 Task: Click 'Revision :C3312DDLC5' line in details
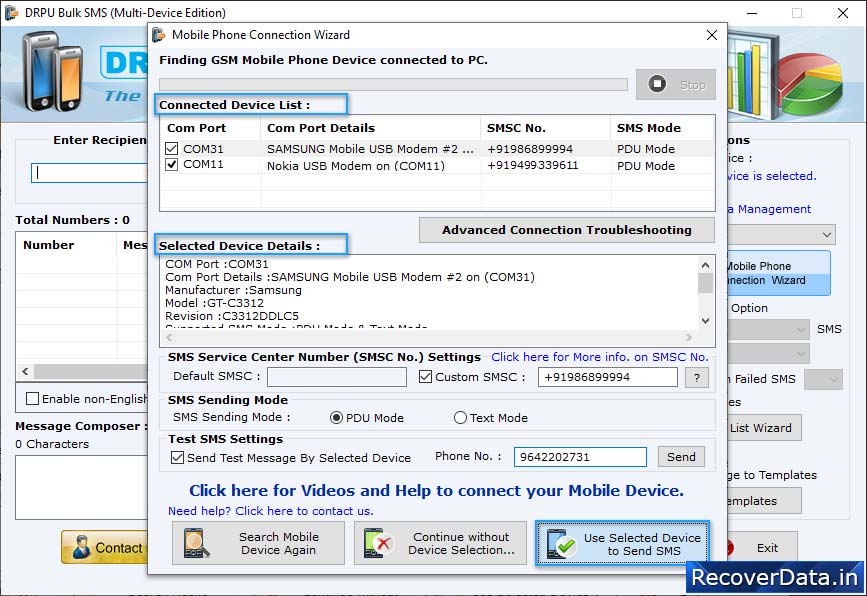click(x=232, y=316)
